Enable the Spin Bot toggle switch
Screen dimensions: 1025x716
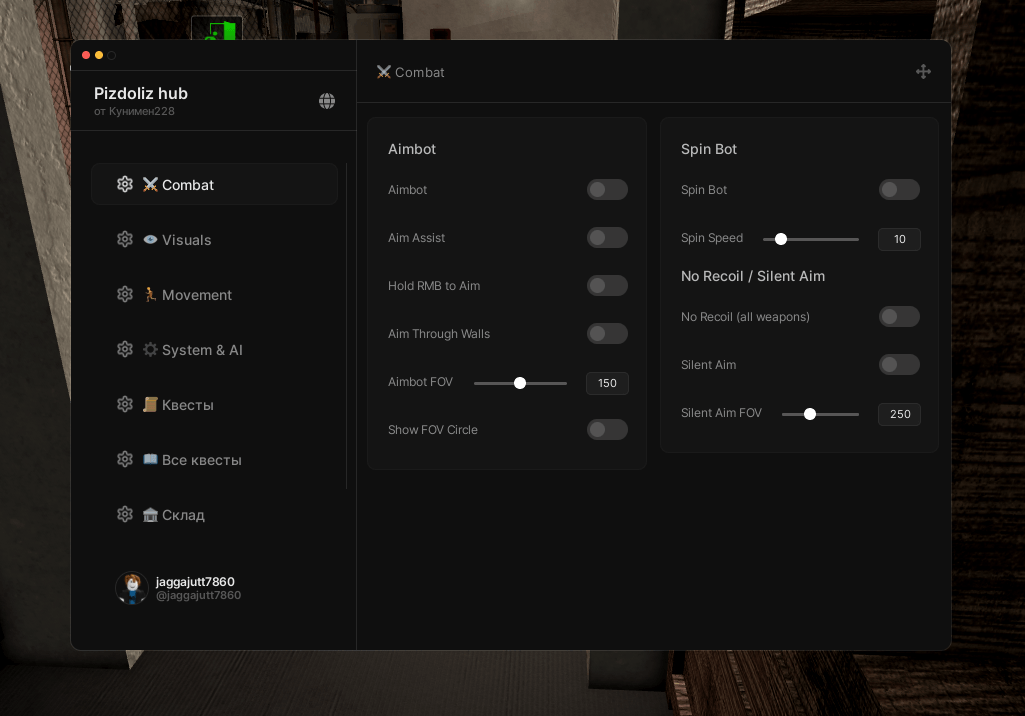899,190
